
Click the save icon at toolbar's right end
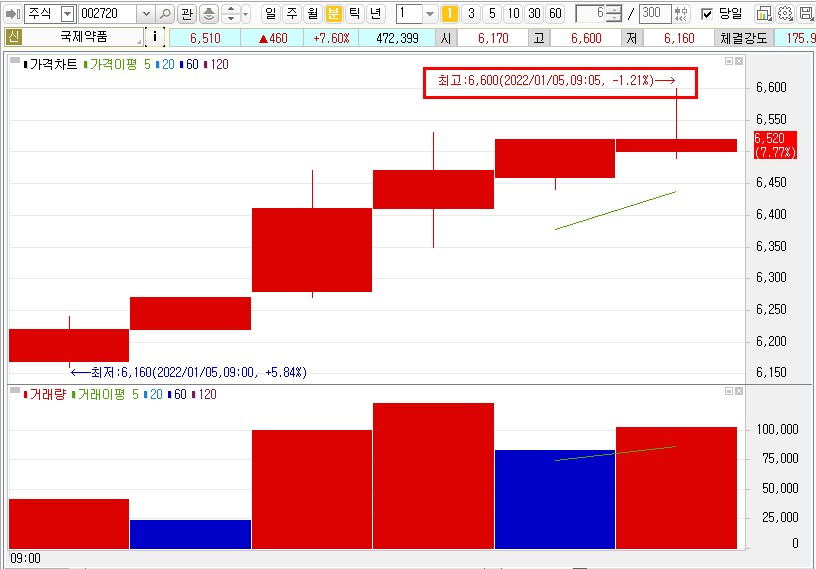(x=806, y=14)
